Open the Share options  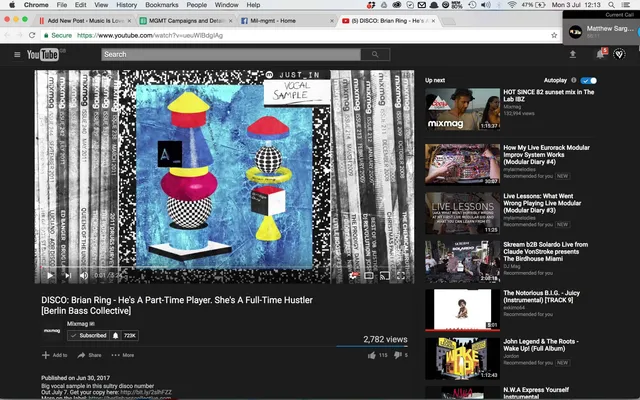(89, 355)
